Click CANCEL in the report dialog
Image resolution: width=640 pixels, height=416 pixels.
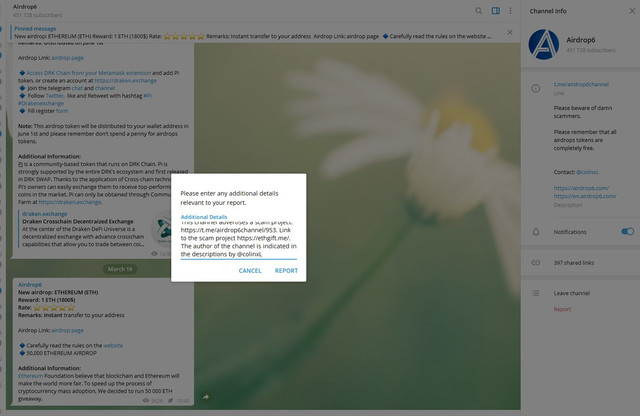pyautogui.click(x=250, y=271)
